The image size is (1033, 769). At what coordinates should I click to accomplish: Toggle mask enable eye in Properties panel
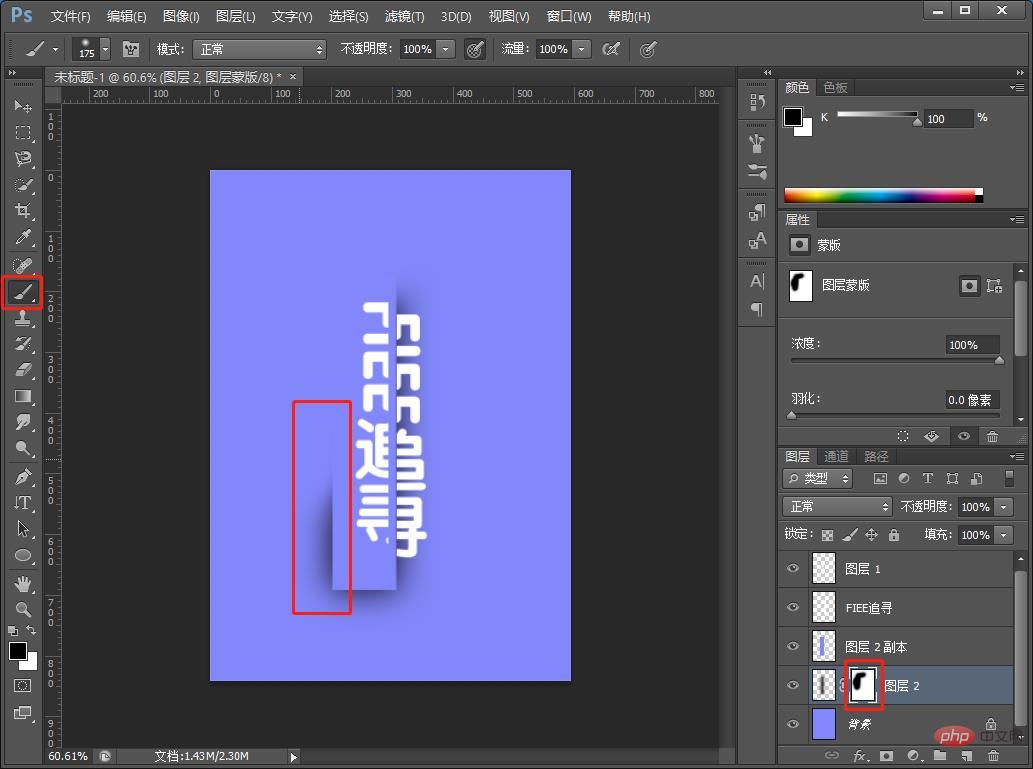tap(964, 436)
